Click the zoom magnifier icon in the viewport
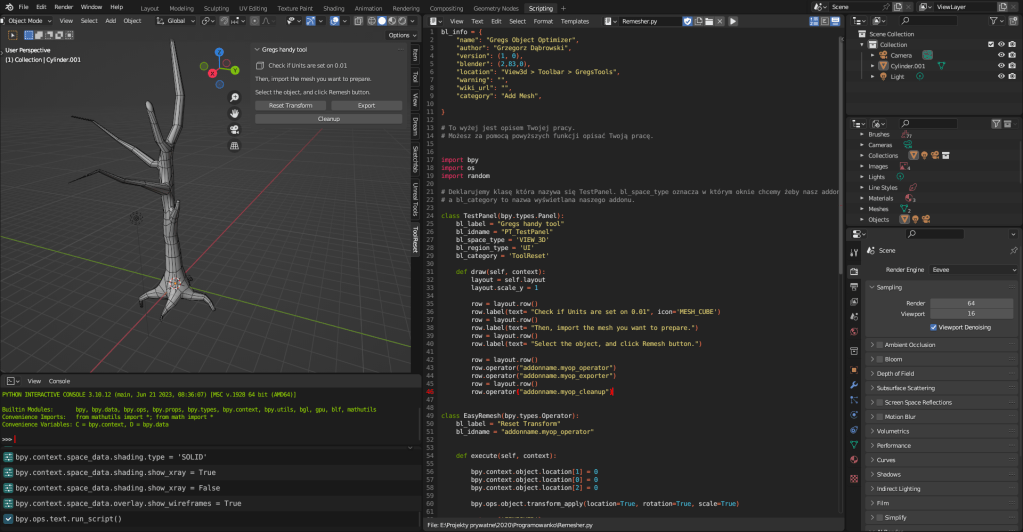The height and width of the screenshot is (532, 1023). (234, 97)
